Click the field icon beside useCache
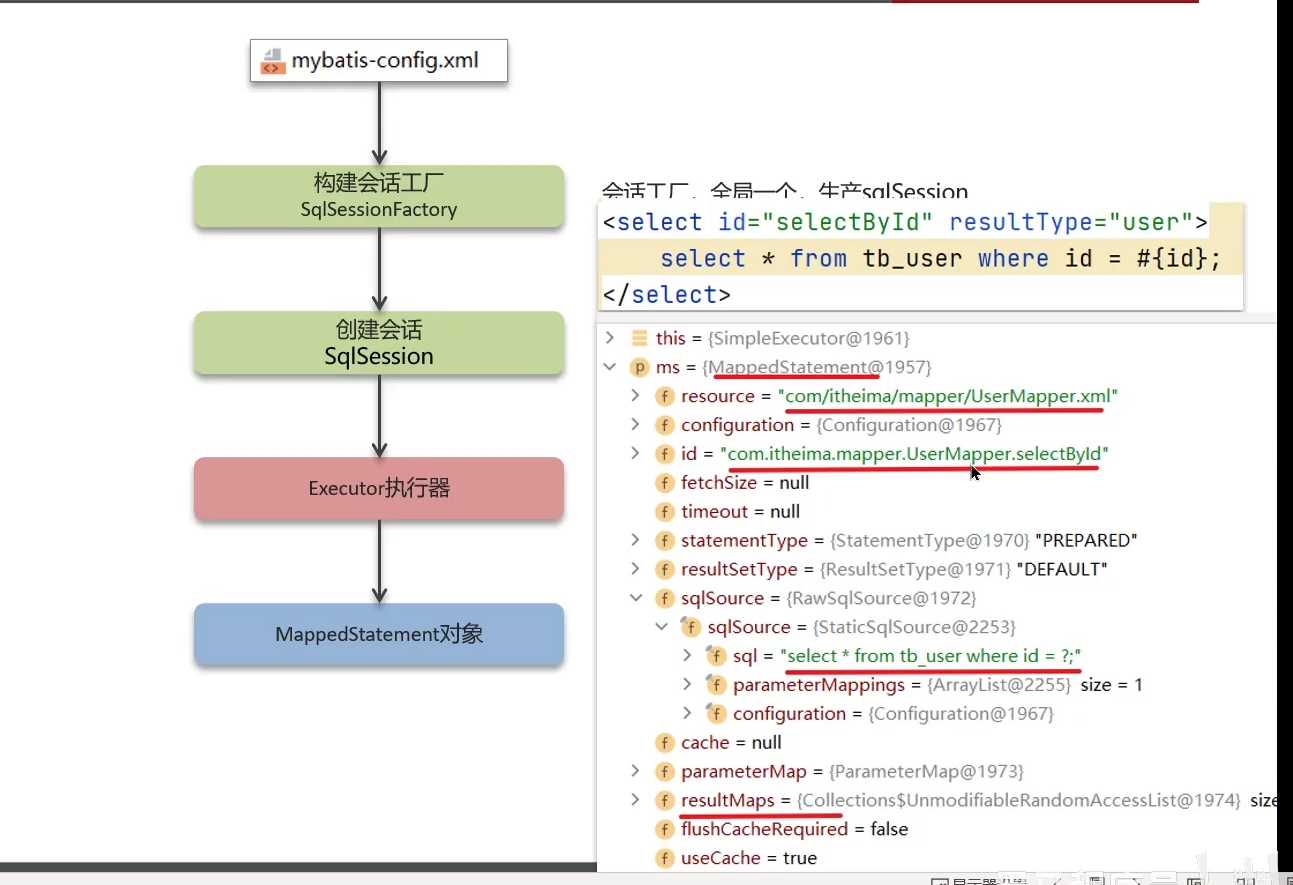 (x=665, y=858)
